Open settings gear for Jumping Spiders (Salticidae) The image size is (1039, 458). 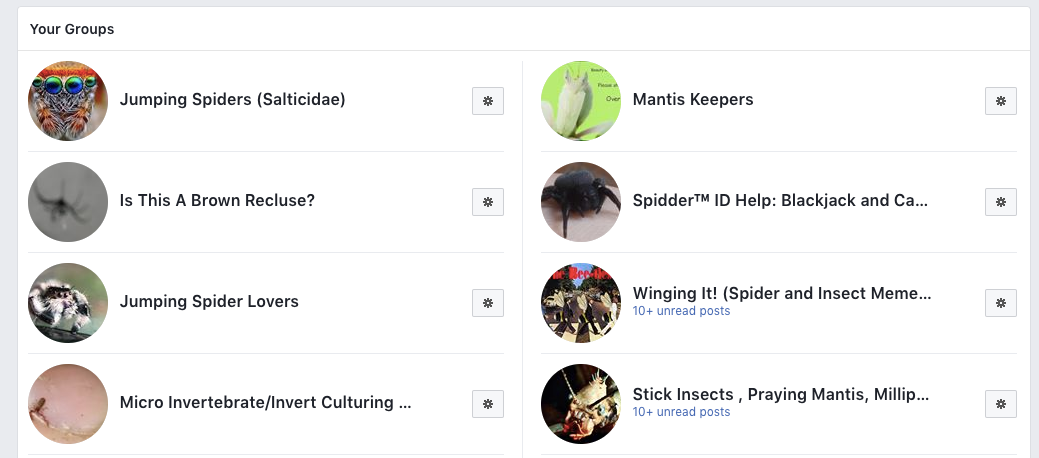(x=488, y=101)
